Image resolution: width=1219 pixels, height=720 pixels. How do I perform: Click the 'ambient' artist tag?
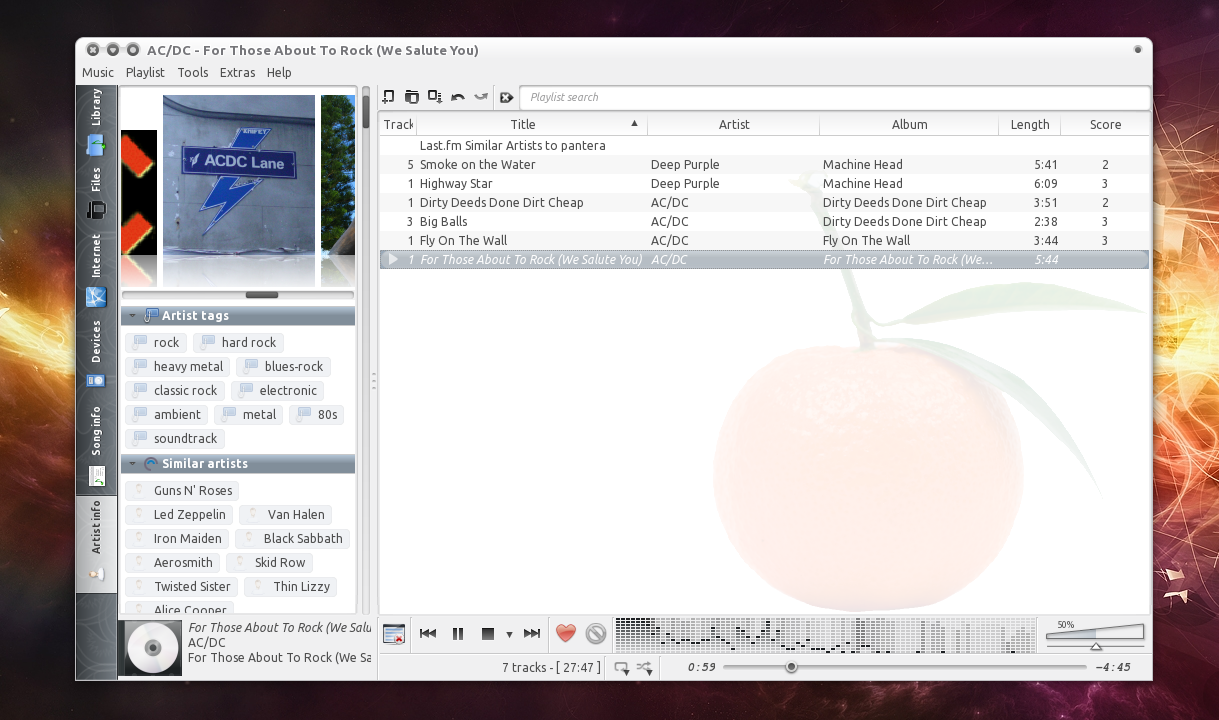click(x=166, y=415)
